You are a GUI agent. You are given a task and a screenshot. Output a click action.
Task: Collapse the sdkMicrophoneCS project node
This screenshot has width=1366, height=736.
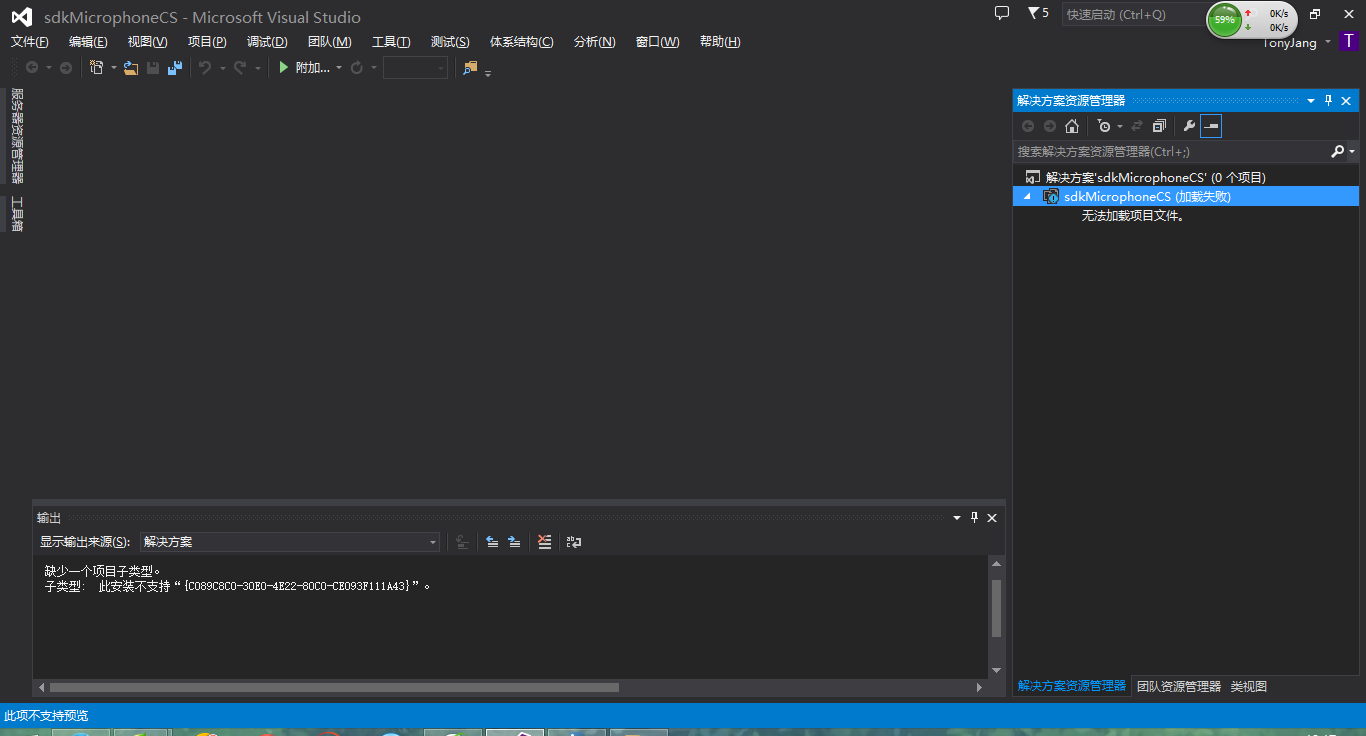[1027, 197]
